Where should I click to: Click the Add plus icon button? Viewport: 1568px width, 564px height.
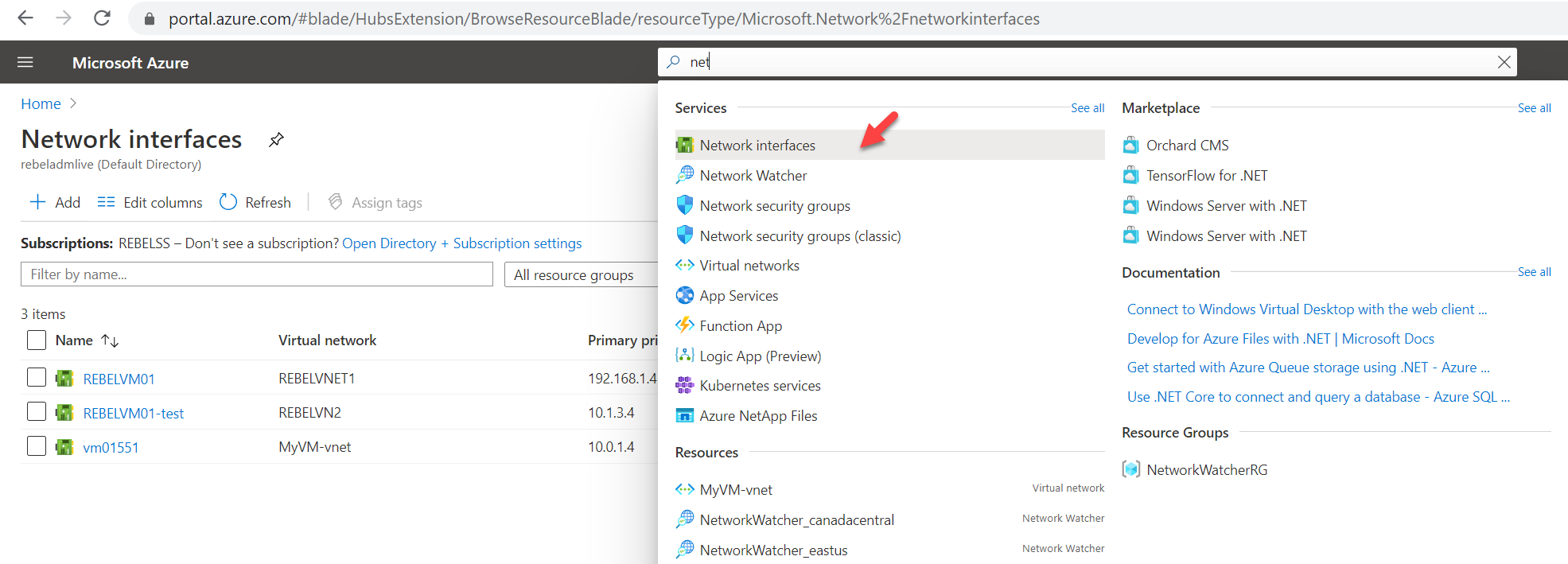point(55,202)
